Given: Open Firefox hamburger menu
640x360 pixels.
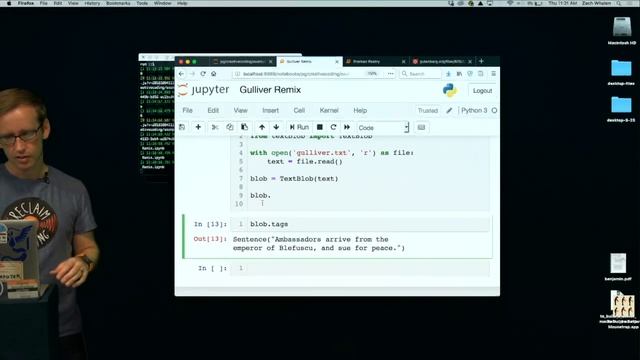Looking at the screenshot, I should tap(493, 74).
